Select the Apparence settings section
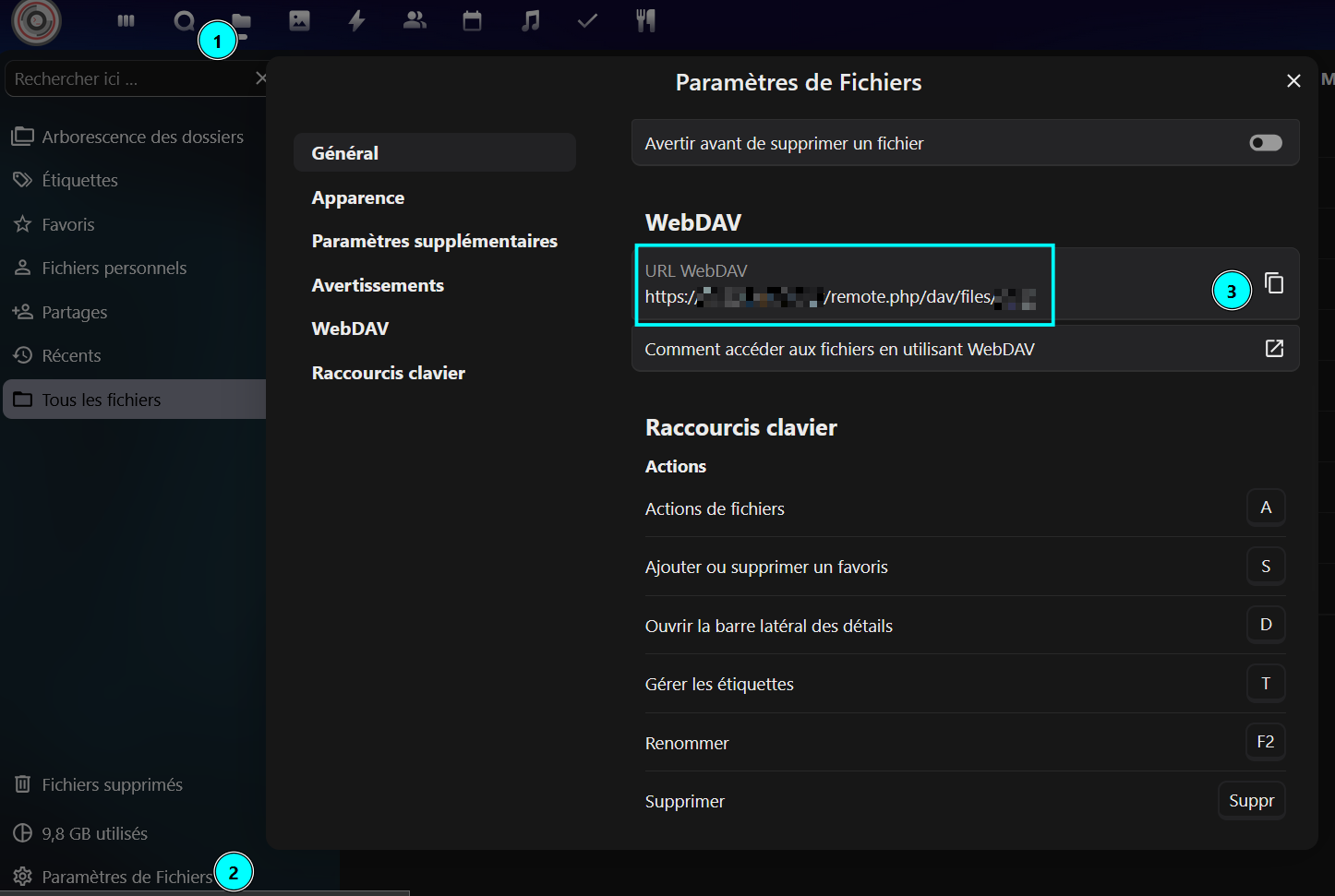Image resolution: width=1335 pixels, height=896 pixels. (x=358, y=197)
